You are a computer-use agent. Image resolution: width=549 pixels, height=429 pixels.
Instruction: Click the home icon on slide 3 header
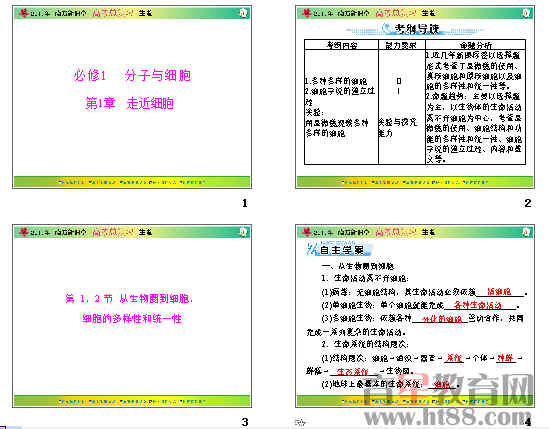[x=243, y=232]
